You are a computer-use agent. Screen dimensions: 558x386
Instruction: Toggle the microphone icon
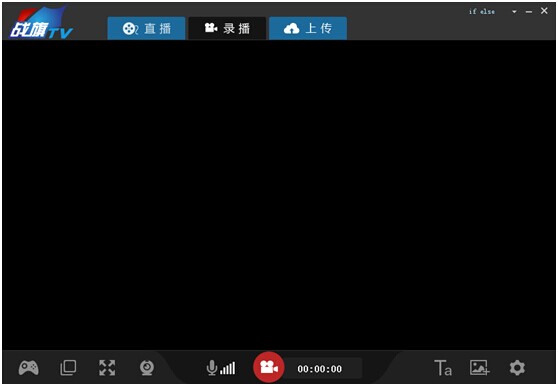coord(211,368)
